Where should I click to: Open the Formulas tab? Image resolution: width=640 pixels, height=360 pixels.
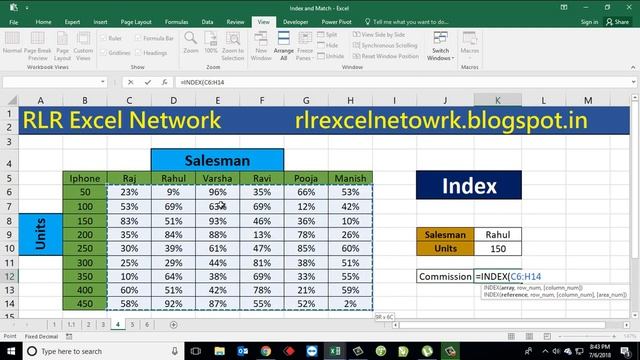(x=176, y=22)
